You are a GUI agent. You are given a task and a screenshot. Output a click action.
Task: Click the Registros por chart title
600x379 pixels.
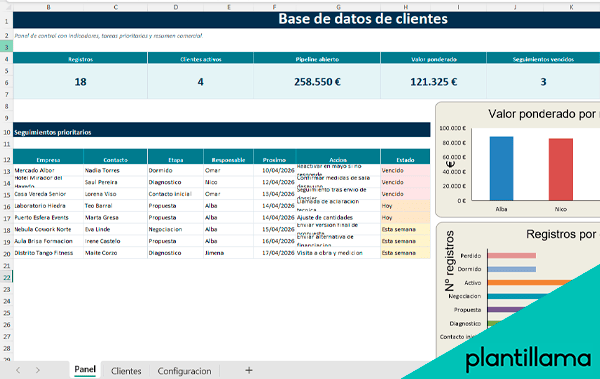click(562, 234)
